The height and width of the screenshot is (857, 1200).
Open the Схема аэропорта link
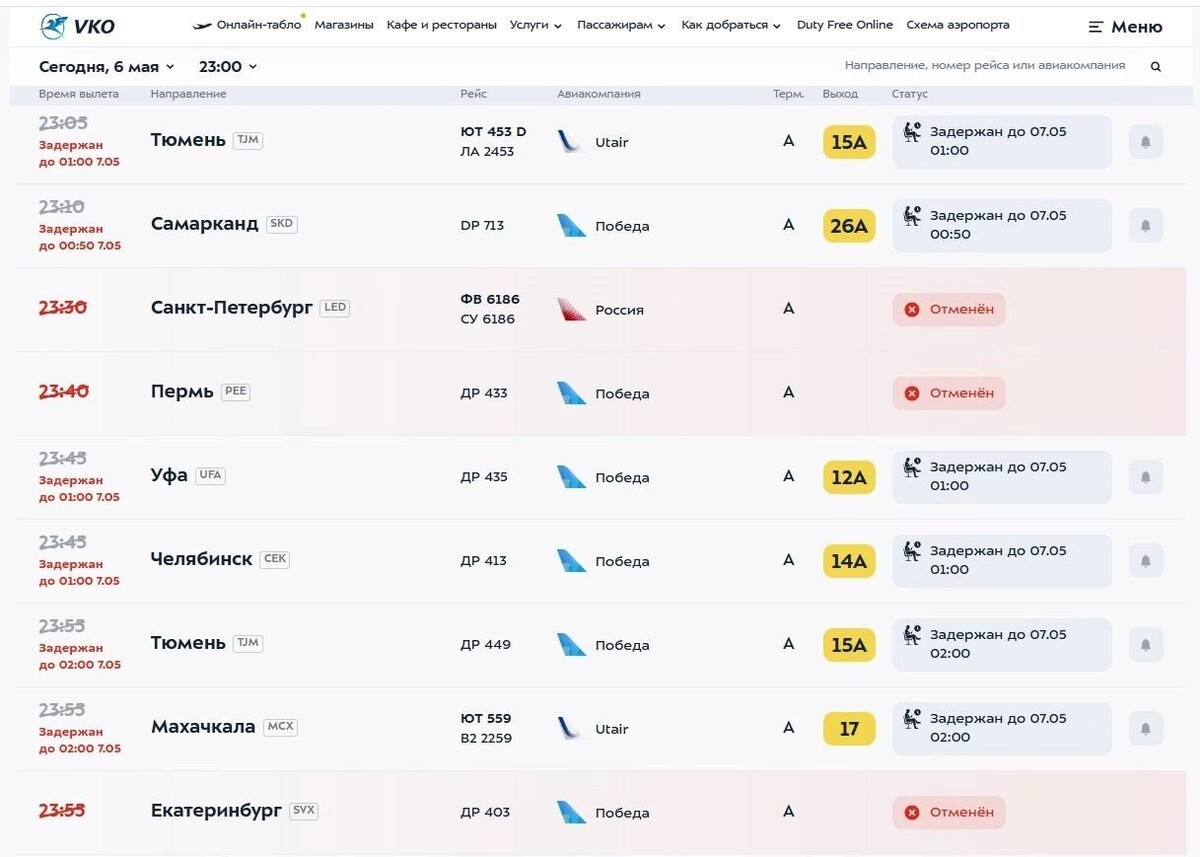tap(958, 25)
